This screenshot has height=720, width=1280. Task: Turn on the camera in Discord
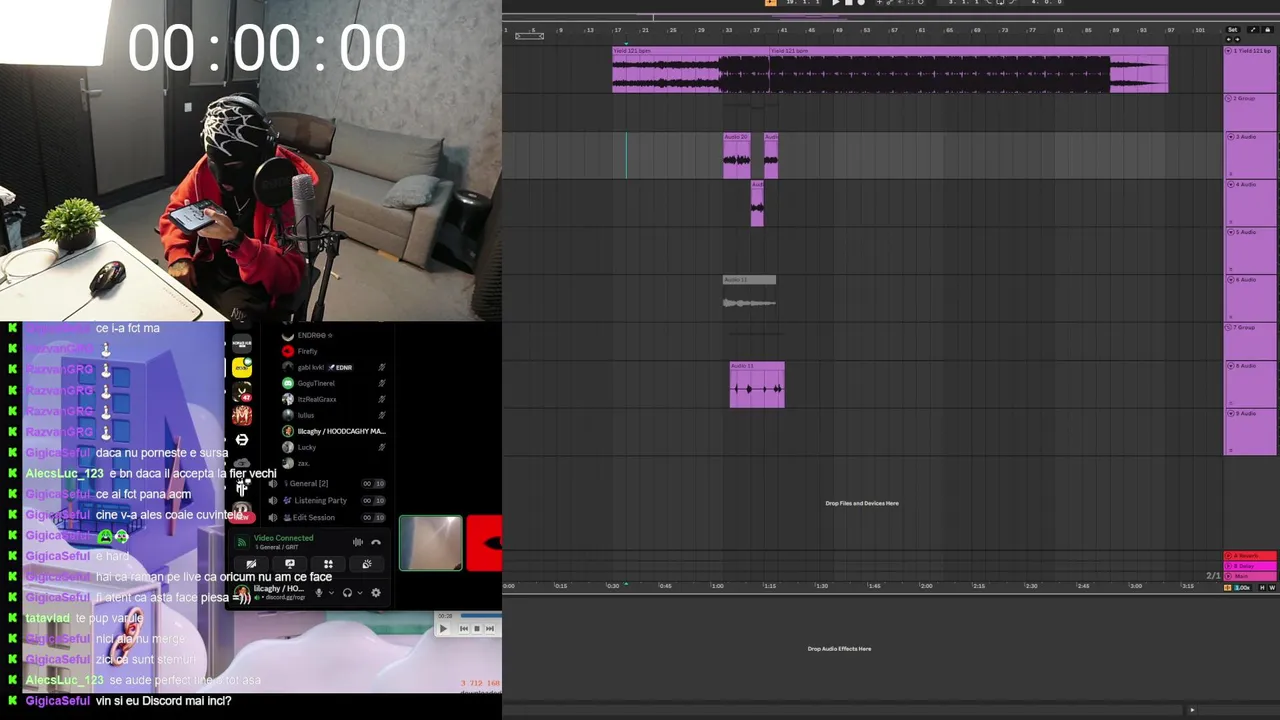pyautogui.click(x=251, y=564)
